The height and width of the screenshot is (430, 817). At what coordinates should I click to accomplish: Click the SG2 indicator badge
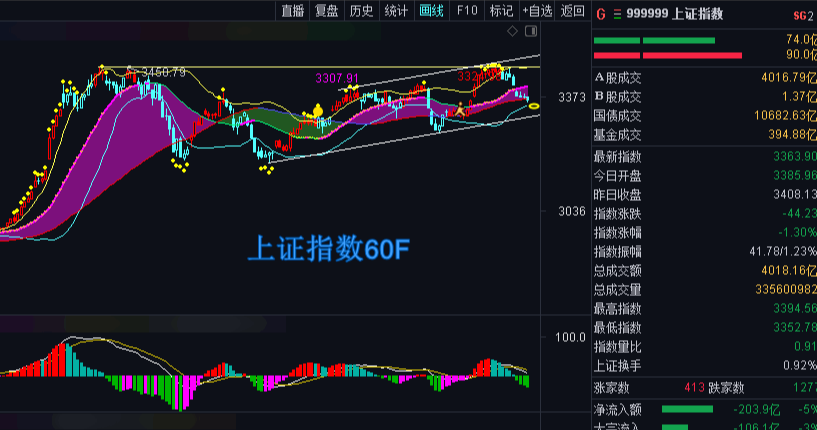[803, 16]
